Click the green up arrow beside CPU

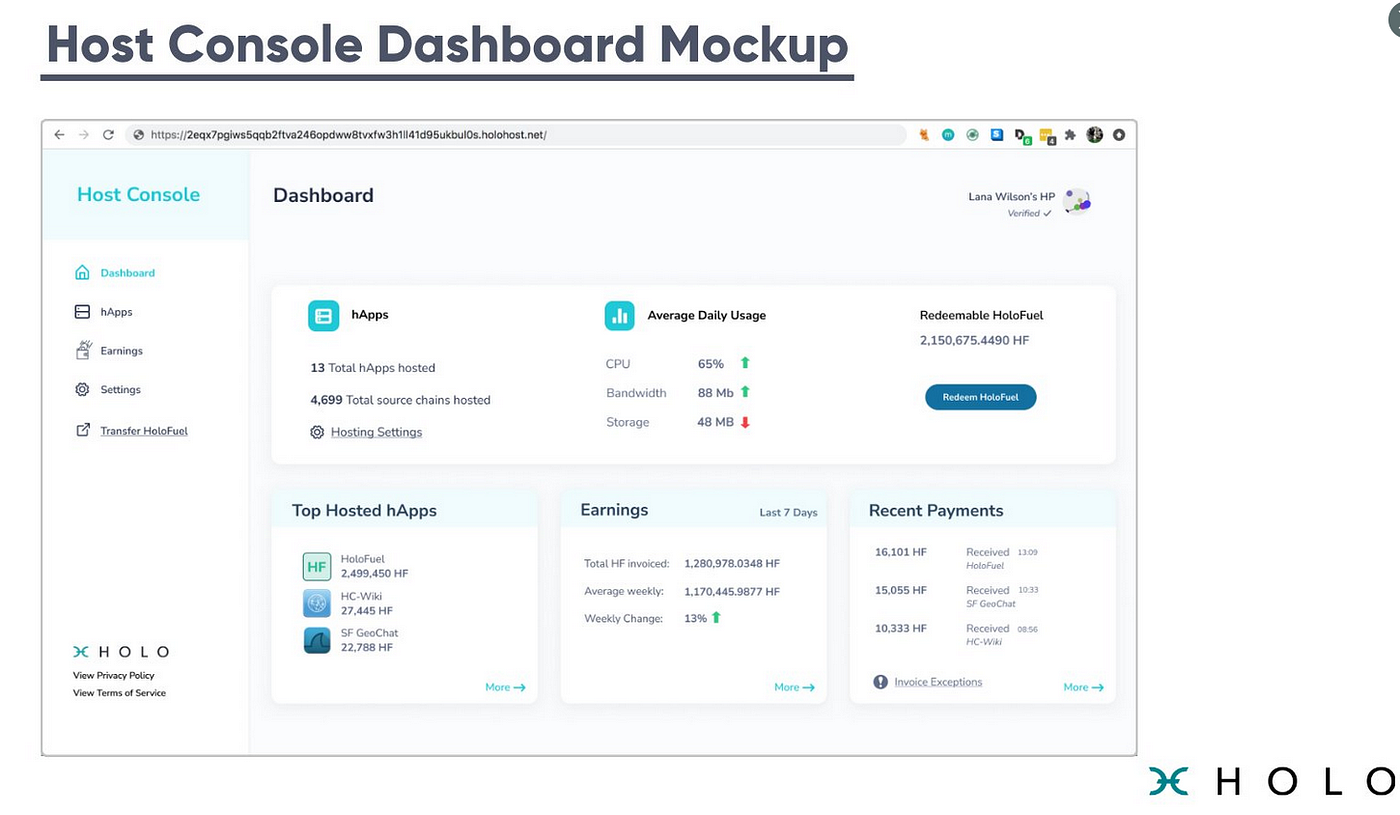(x=745, y=363)
